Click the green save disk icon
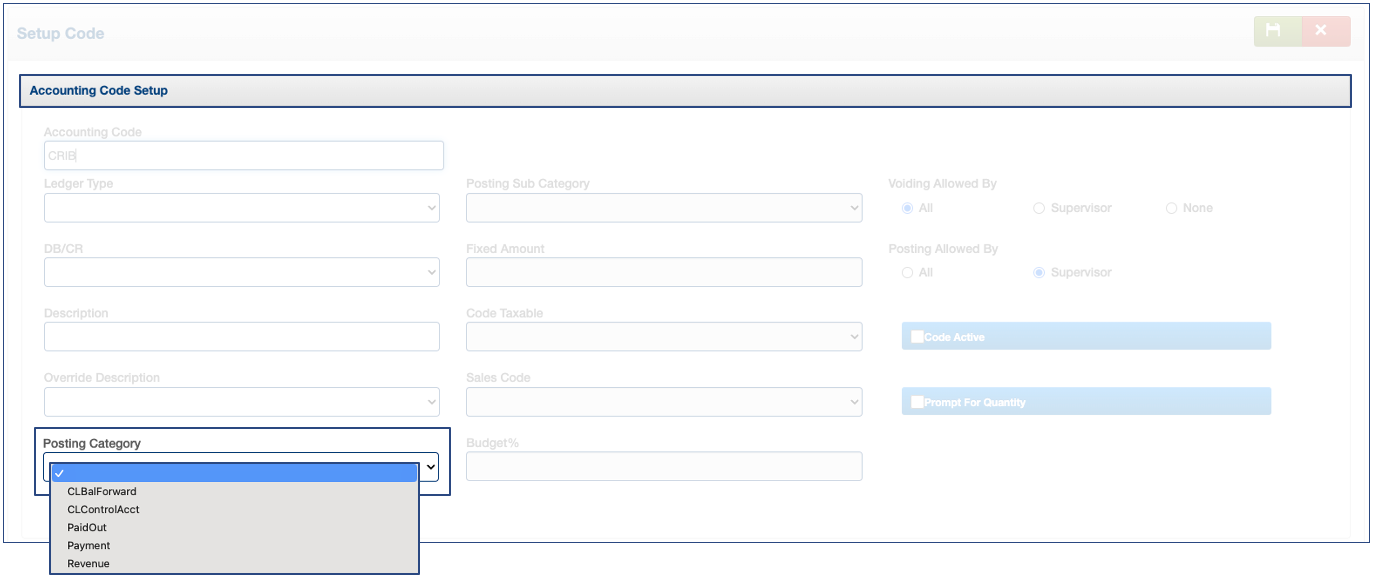The height and width of the screenshot is (580, 1375). (1273, 31)
